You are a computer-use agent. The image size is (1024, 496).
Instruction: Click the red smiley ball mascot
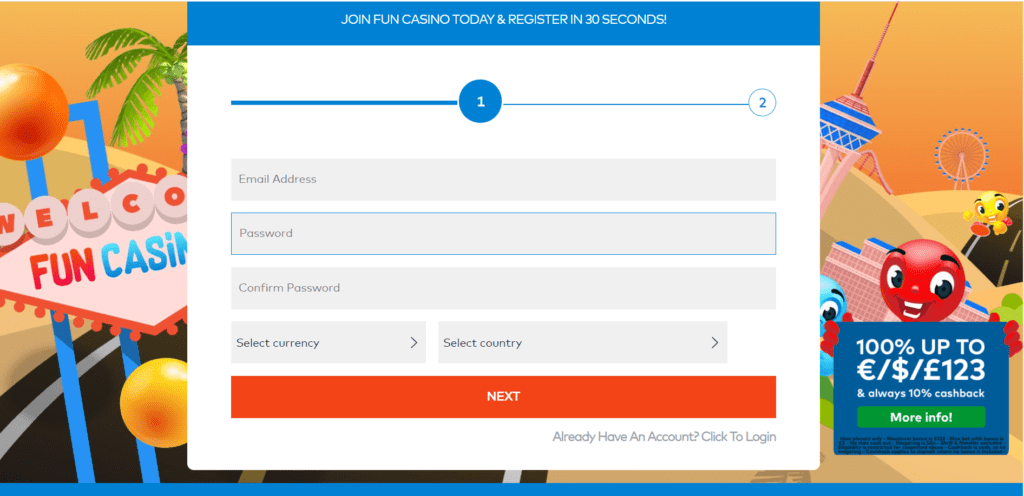point(922,279)
